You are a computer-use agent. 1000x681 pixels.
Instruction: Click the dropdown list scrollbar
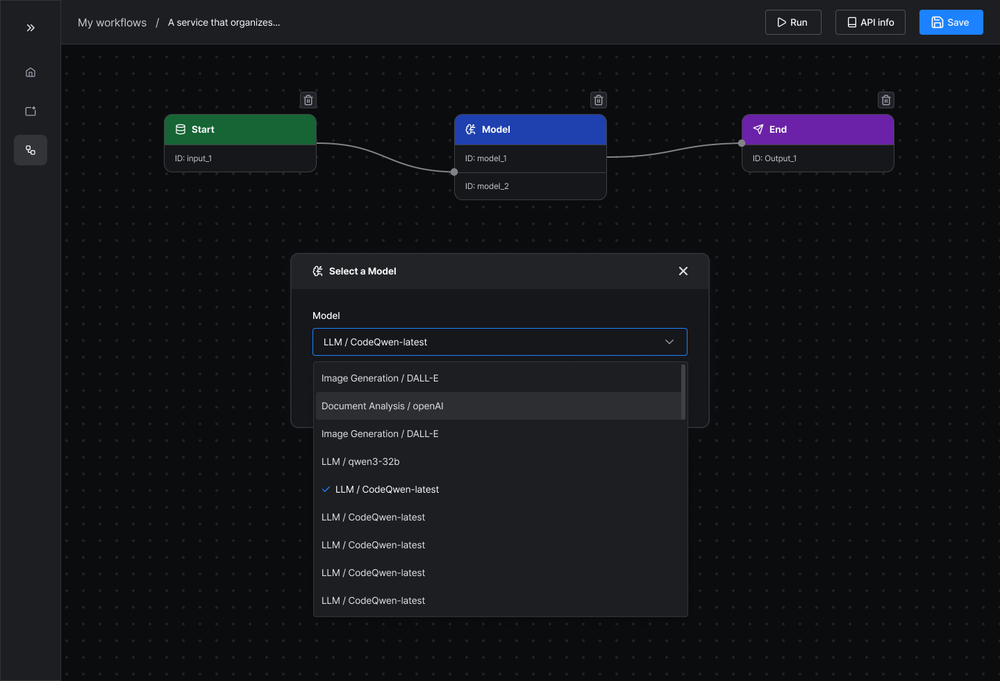(684, 392)
